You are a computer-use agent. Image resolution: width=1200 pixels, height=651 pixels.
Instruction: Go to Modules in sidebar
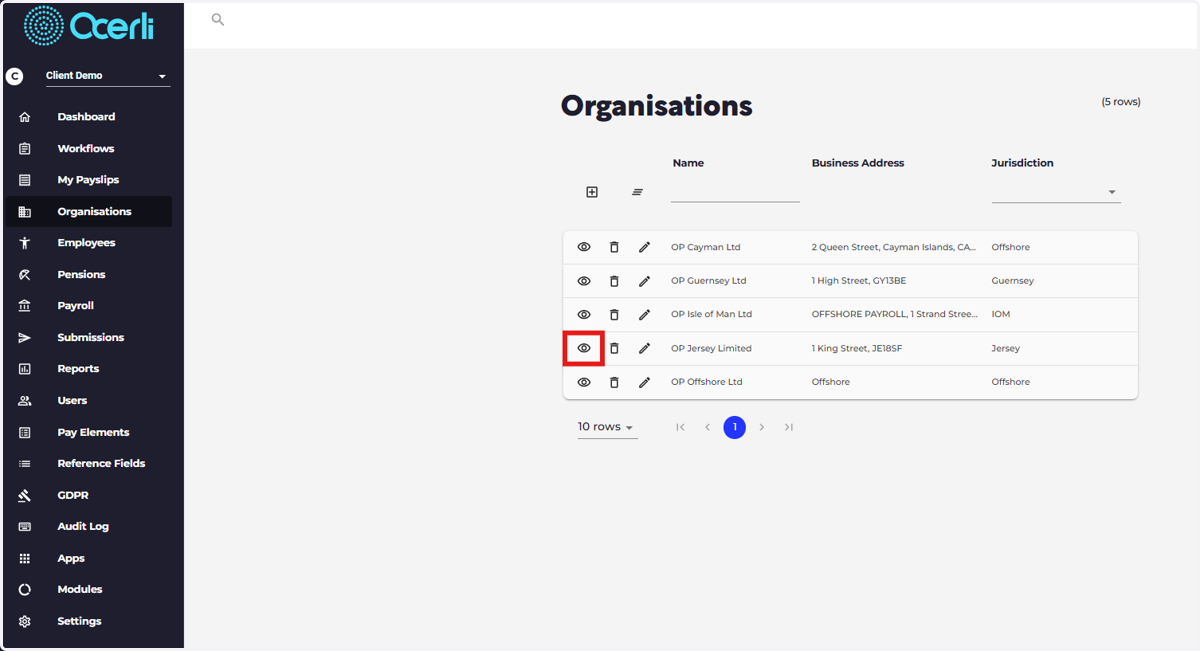[x=88, y=589]
